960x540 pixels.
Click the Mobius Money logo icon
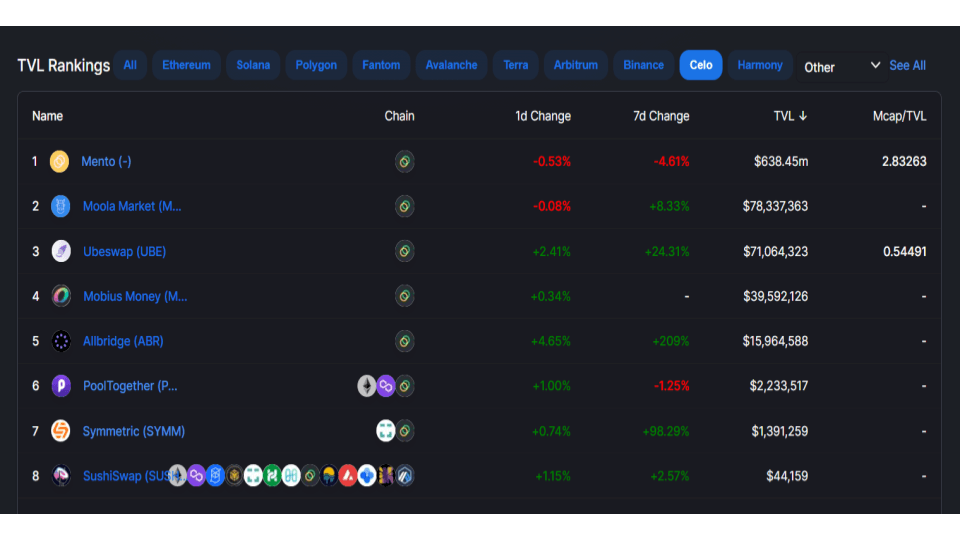pyautogui.click(x=61, y=296)
